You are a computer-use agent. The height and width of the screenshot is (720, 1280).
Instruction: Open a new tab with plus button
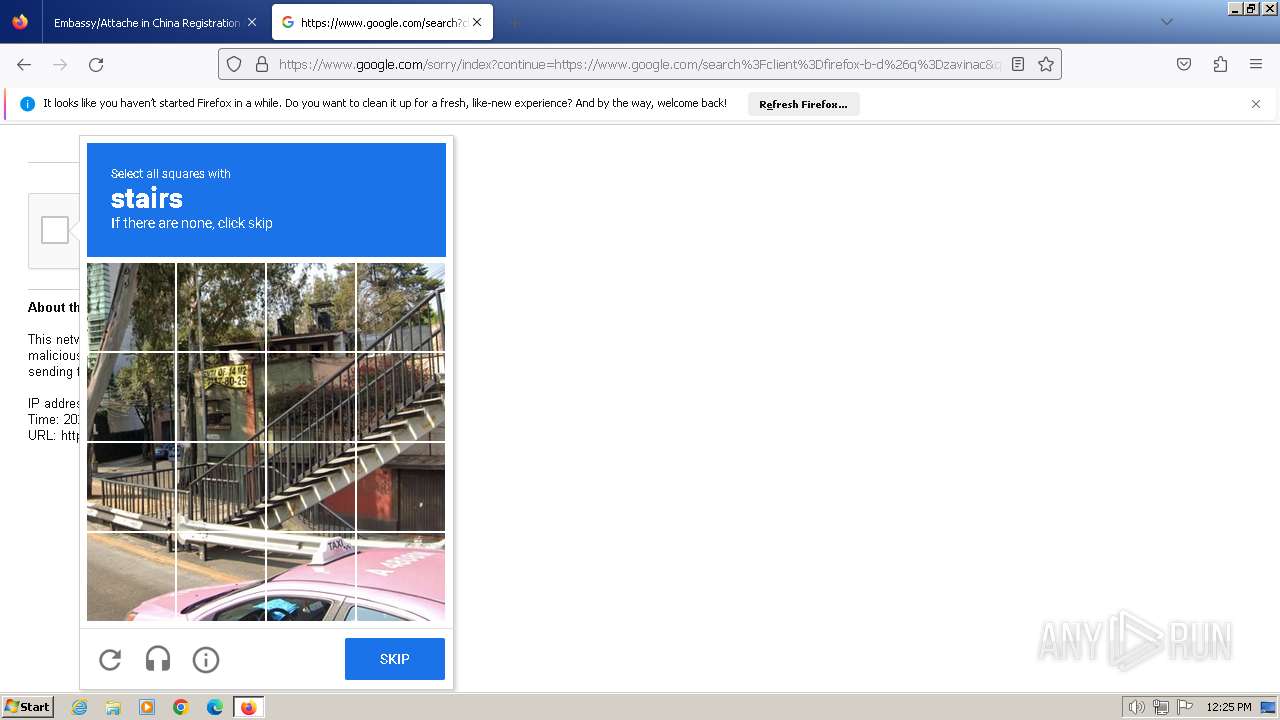click(514, 22)
